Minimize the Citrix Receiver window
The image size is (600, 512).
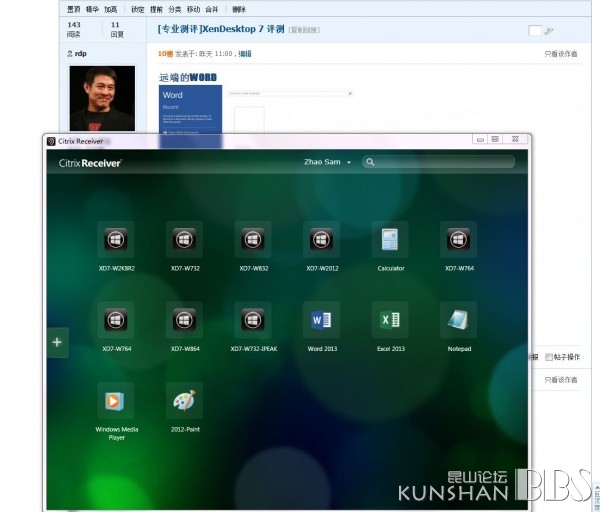480,139
